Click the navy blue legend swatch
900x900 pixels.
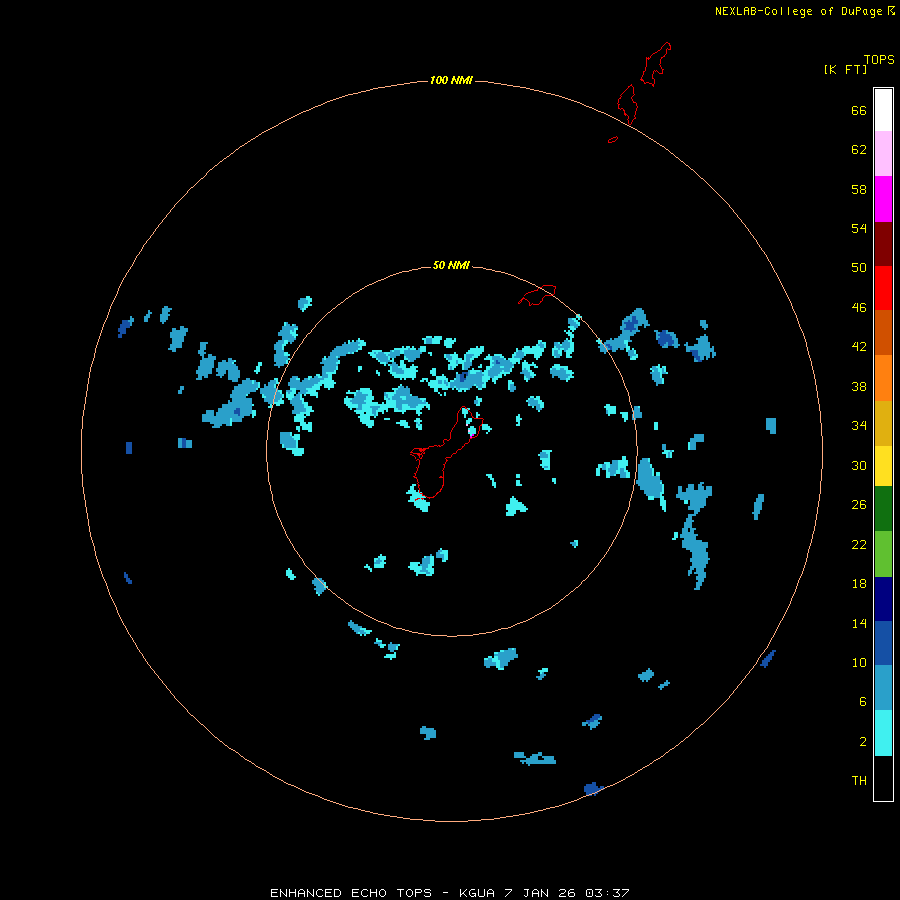pos(883,599)
